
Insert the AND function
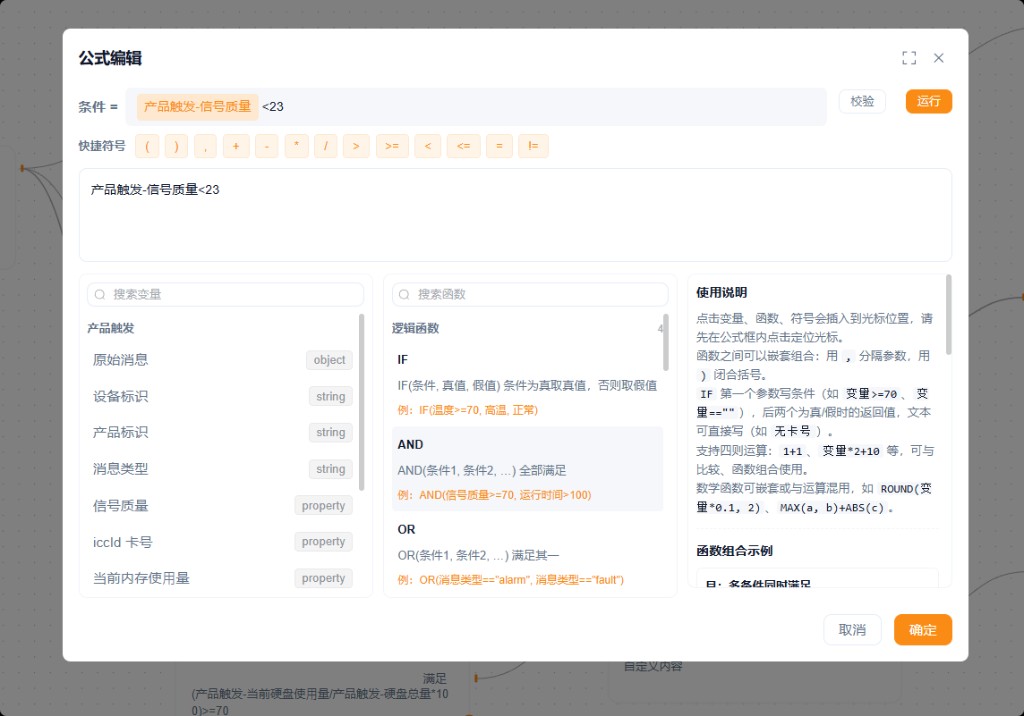click(527, 468)
